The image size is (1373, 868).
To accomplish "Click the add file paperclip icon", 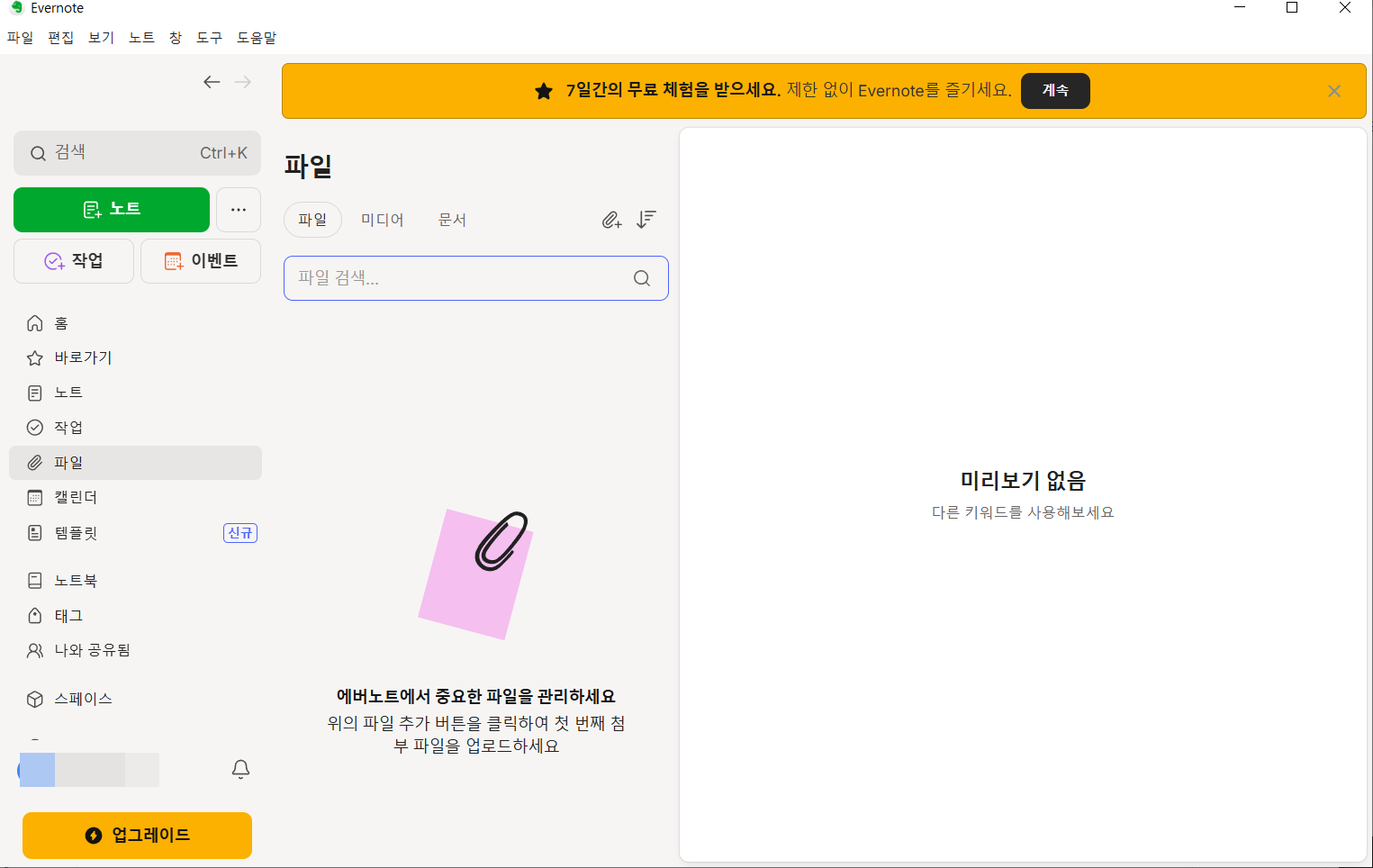I will (x=612, y=220).
